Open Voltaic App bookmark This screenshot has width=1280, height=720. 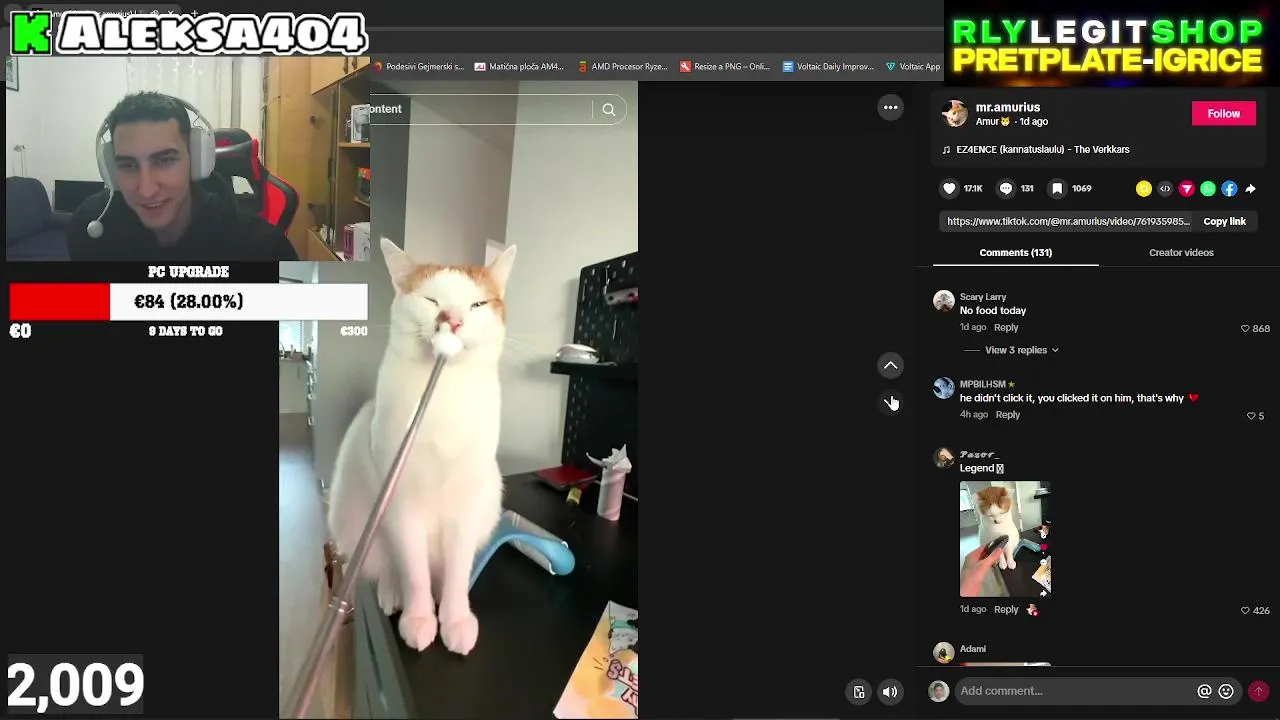click(x=913, y=67)
